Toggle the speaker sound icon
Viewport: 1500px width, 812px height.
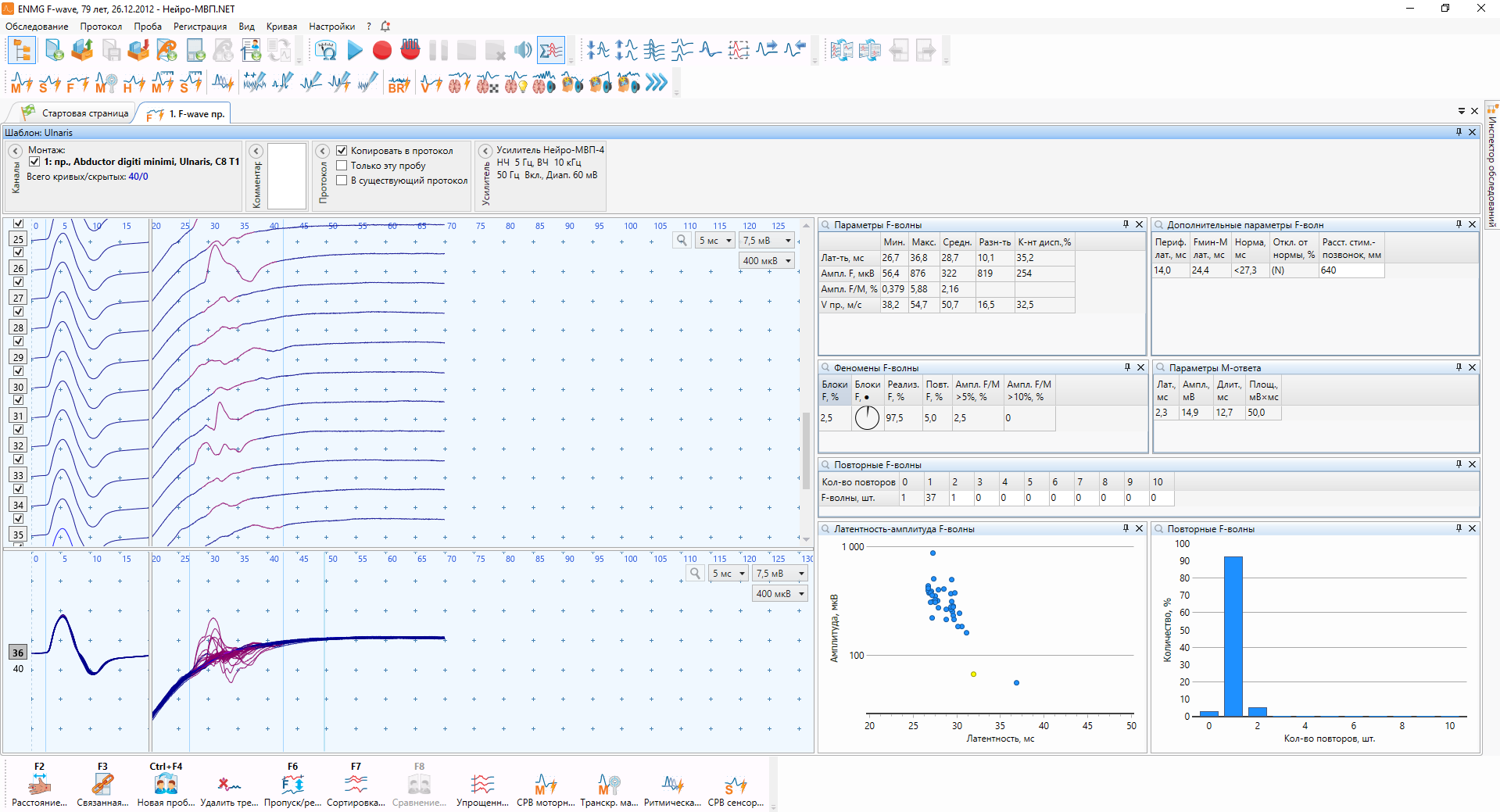pos(522,51)
